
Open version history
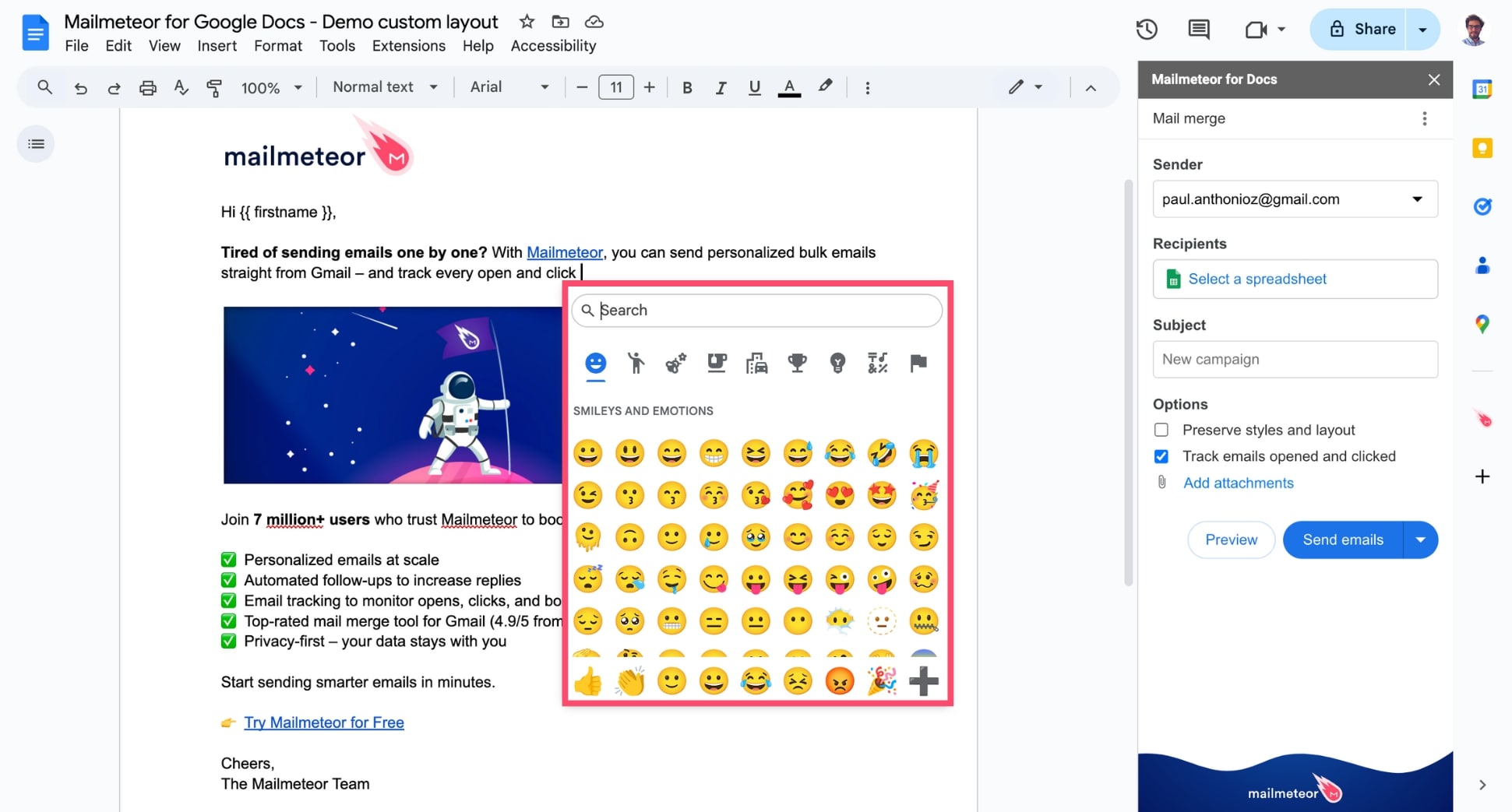(x=1147, y=30)
